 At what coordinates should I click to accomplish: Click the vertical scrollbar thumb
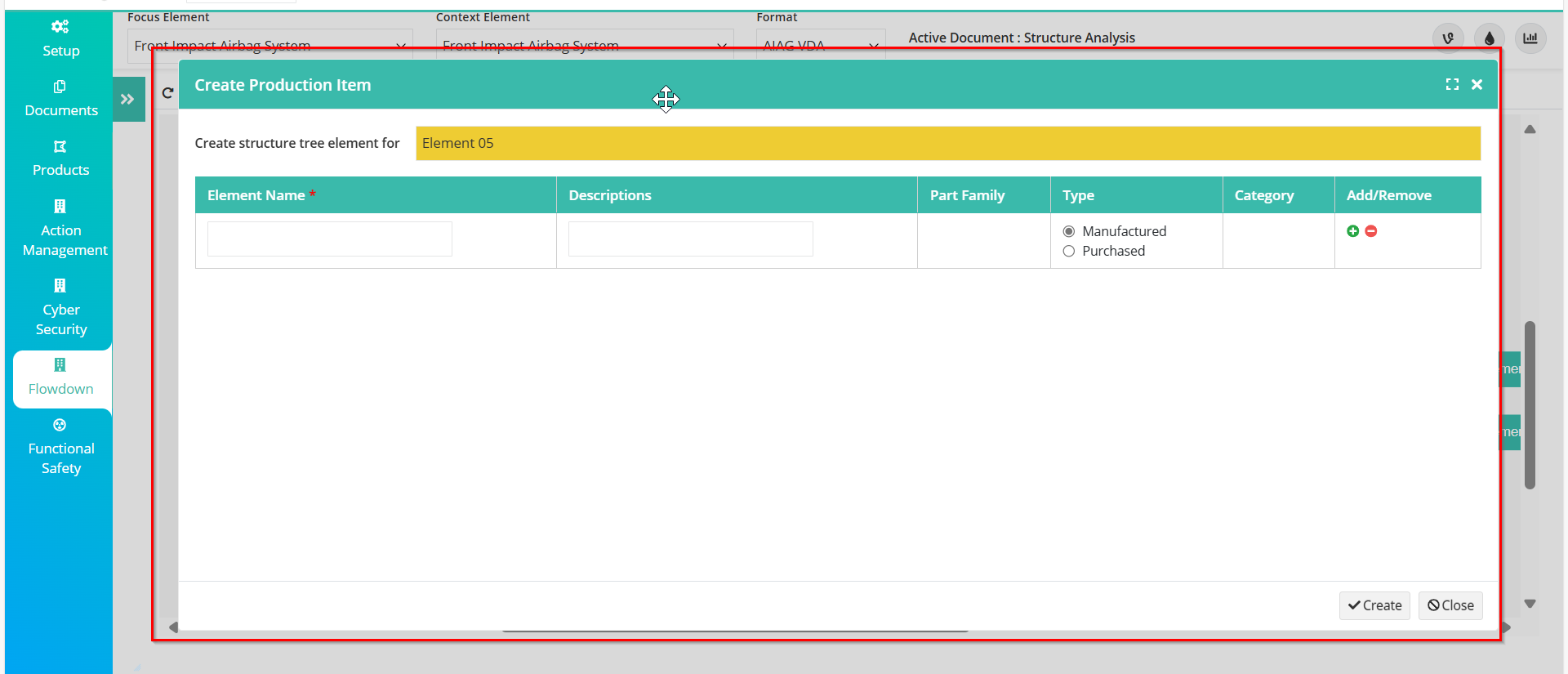(1530, 405)
